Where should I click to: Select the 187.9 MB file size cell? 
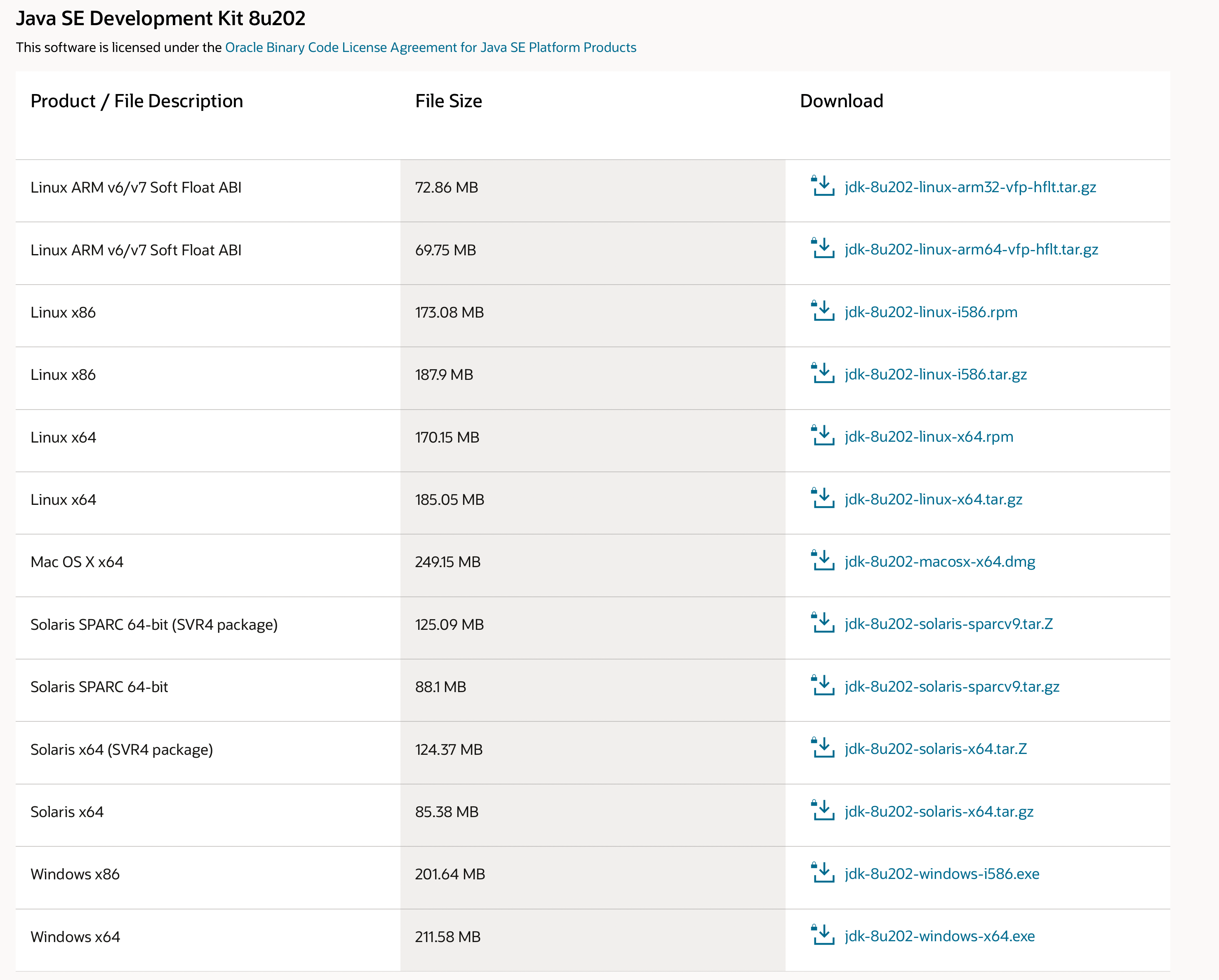[x=593, y=378]
